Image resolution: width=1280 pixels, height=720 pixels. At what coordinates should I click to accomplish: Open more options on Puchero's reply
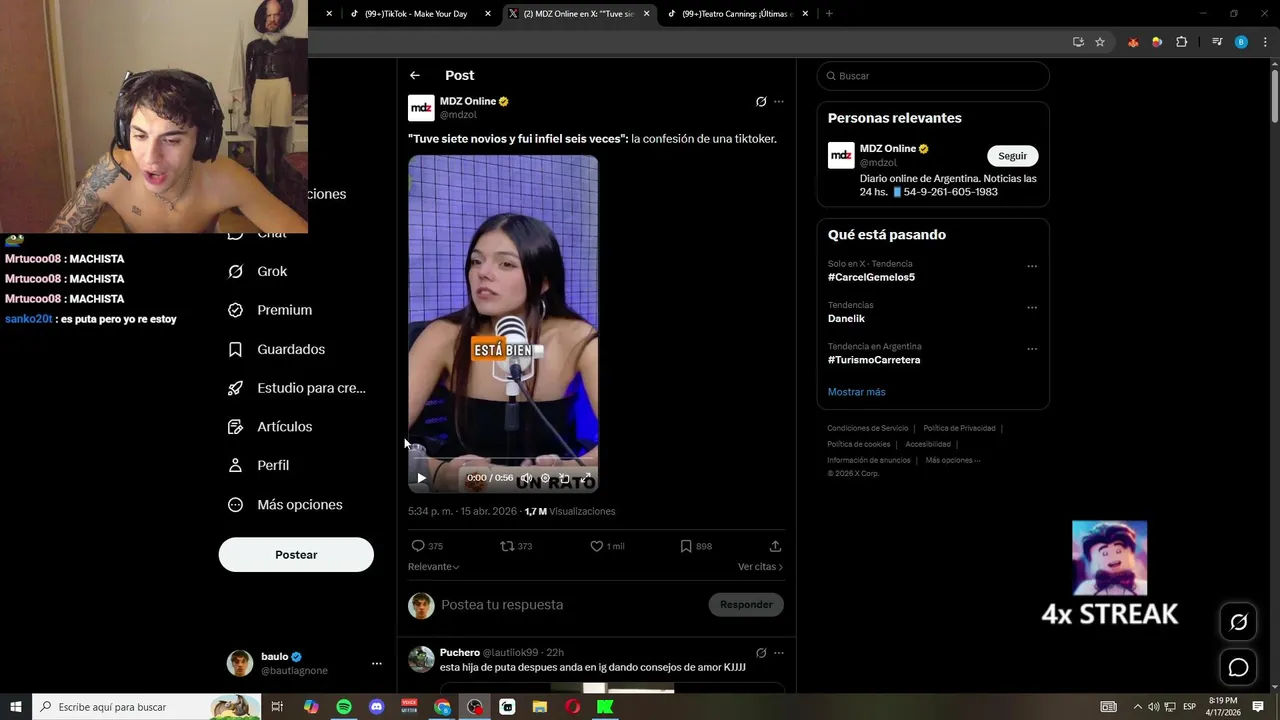point(779,653)
